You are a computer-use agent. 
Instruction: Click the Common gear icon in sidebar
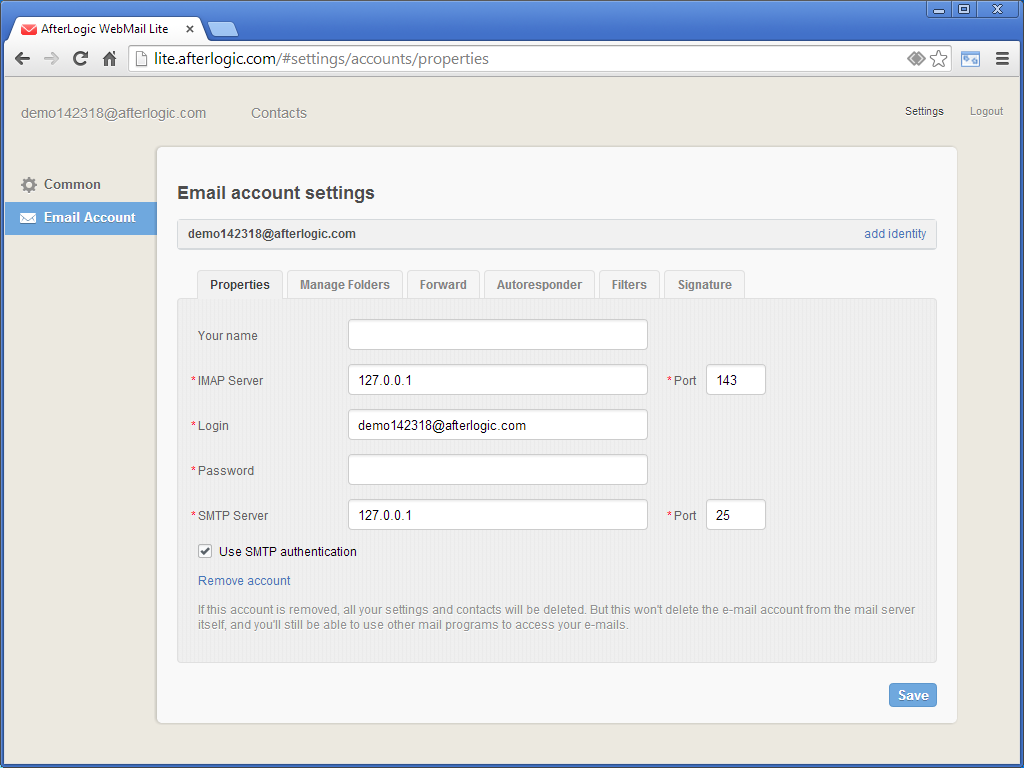(29, 185)
